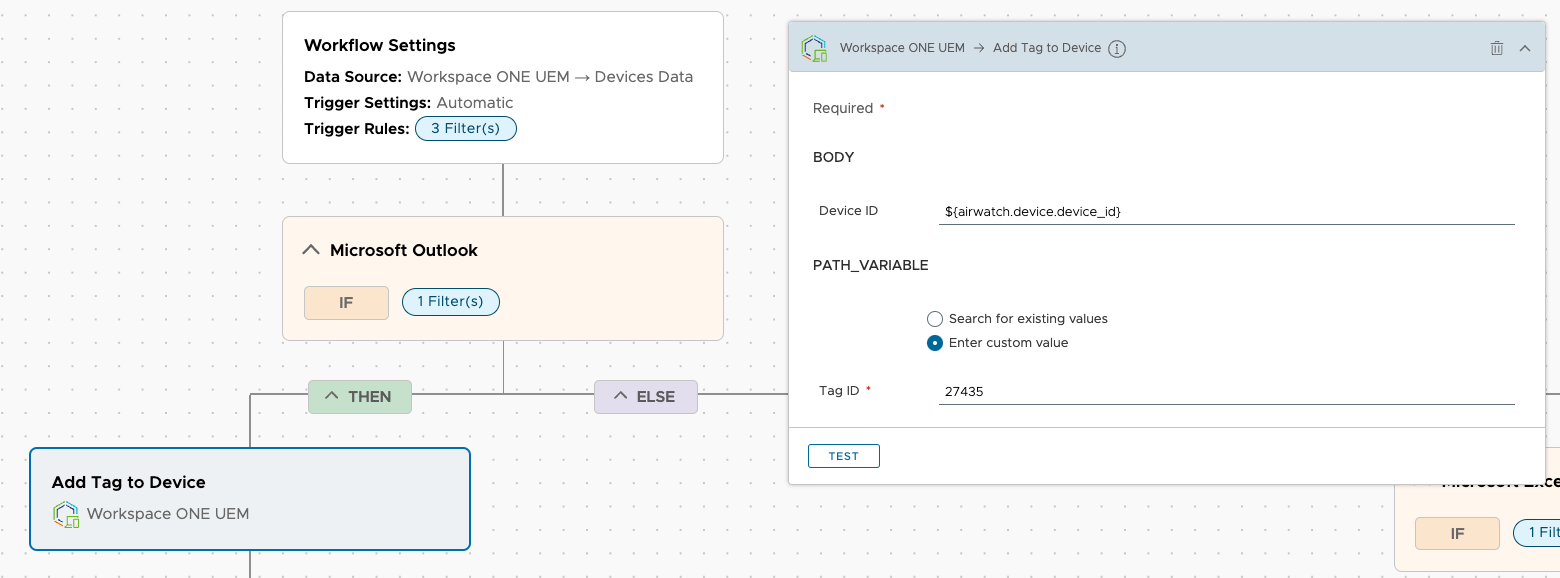Open the 3 Filter(s) trigger rules badge

point(465,128)
